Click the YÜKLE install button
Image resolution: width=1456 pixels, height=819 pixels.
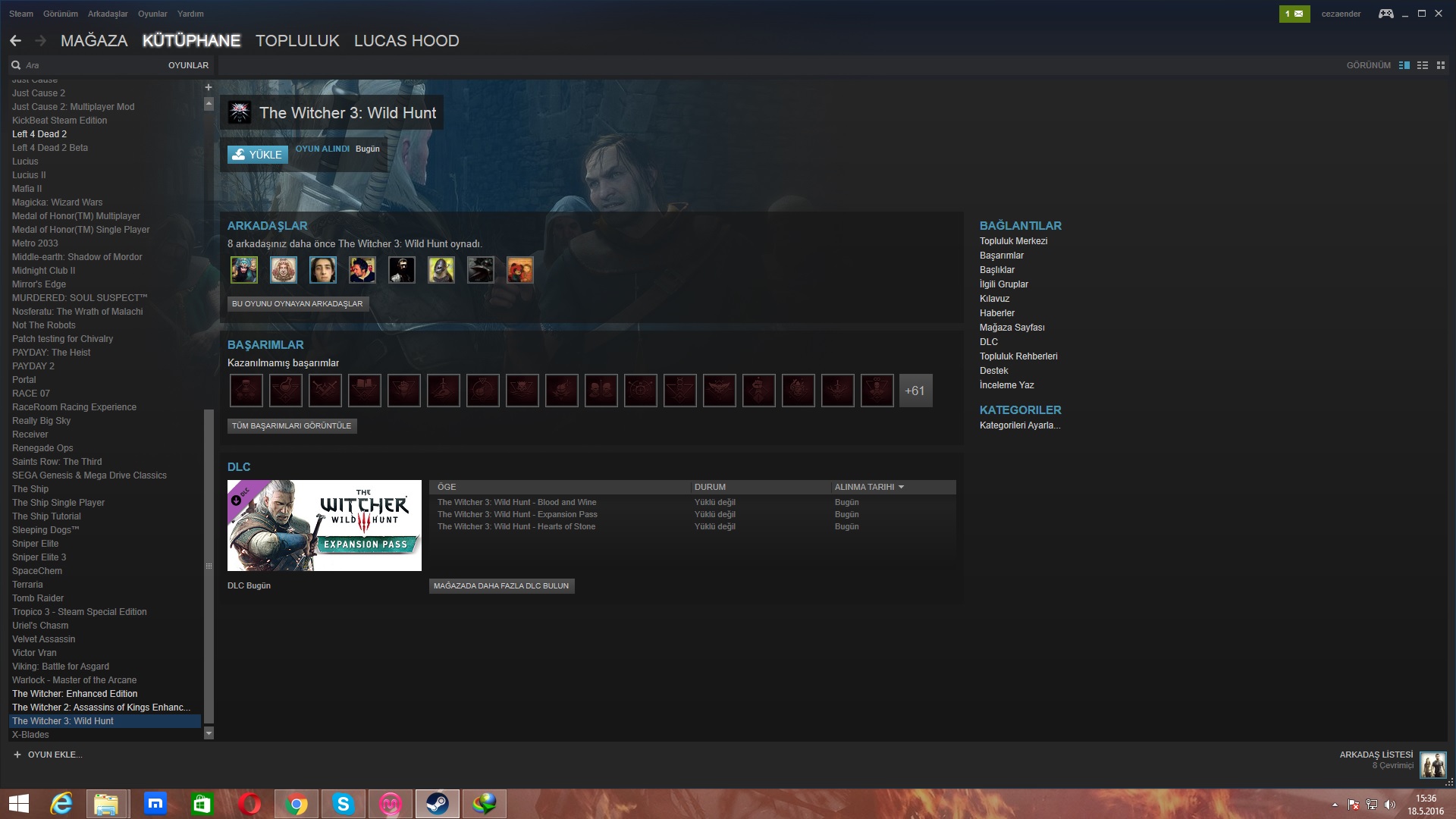pyautogui.click(x=258, y=155)
